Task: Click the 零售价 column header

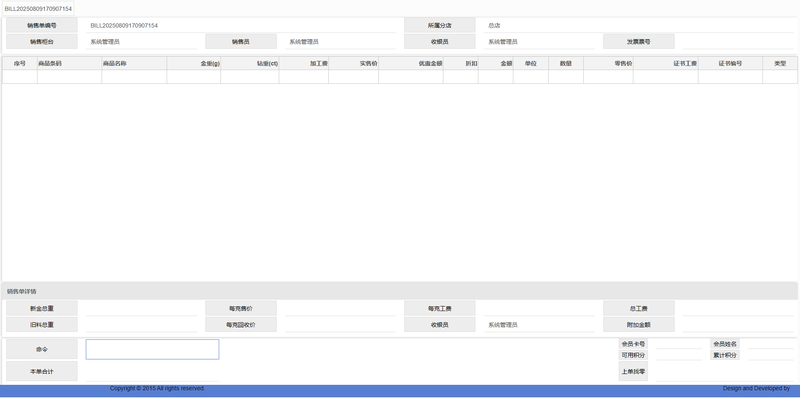Action: (608, 63)
